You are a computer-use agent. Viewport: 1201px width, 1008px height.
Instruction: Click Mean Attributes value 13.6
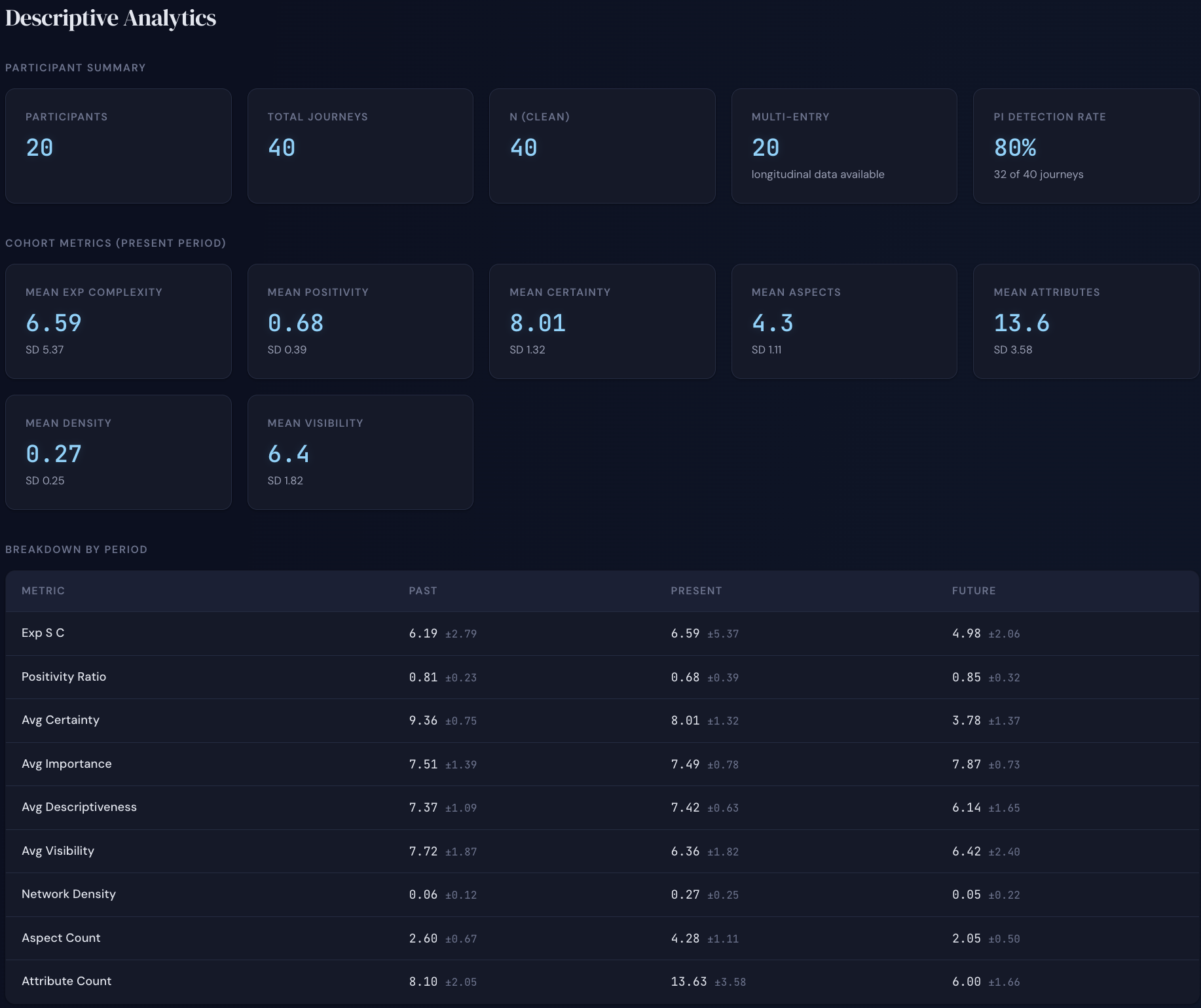1022,323
